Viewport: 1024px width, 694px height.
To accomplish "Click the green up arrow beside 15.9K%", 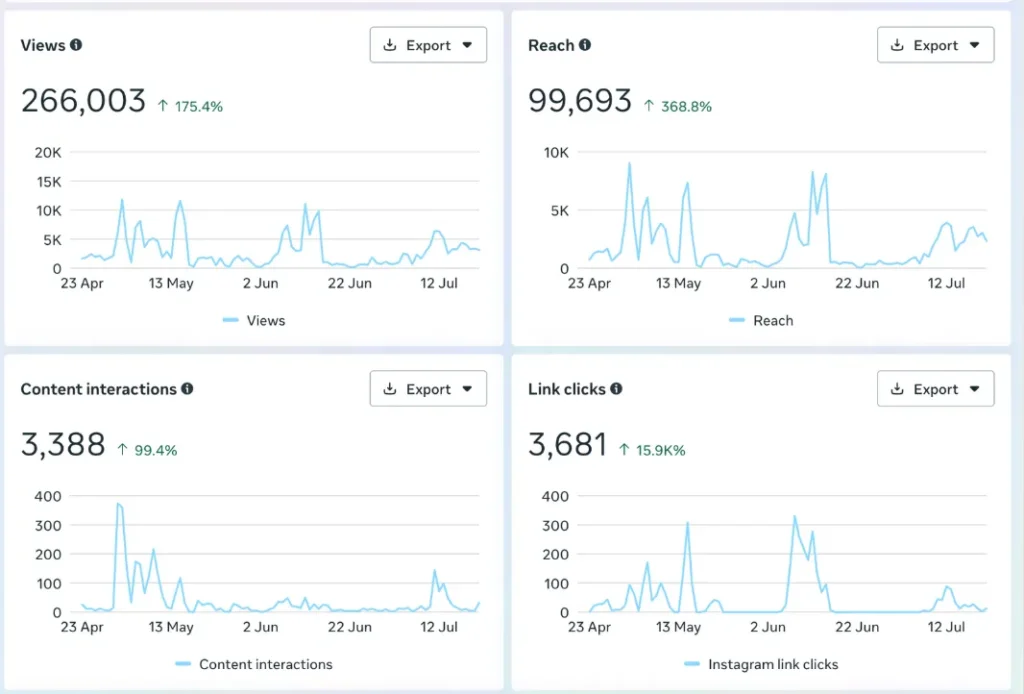I will coord(625,450).
